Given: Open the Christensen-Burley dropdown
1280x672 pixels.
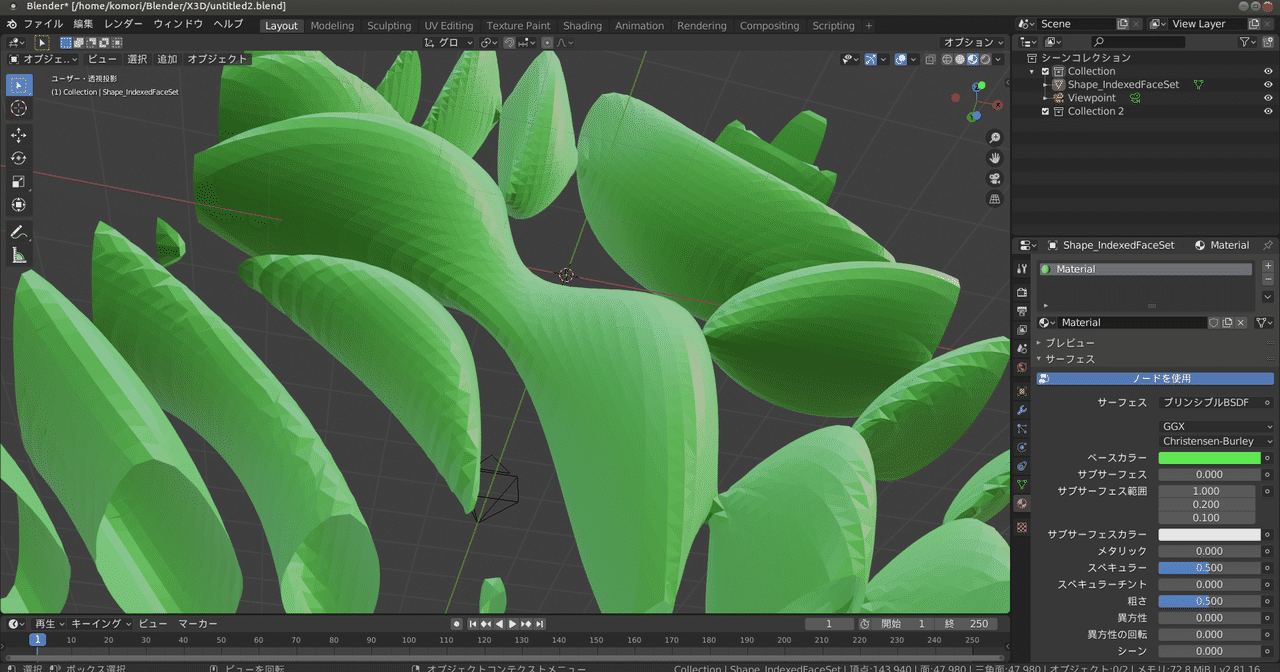Looking at the screenshot, I should click(1218, 441).
